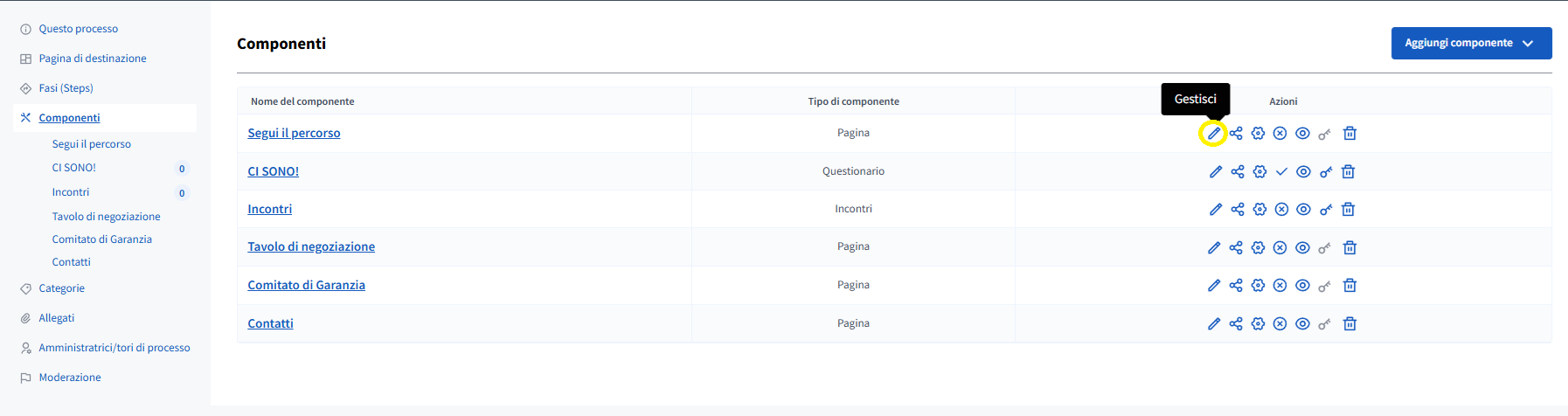The image size is (1568, 416).
Task: Open Comitato di Garanzia link in table
Action: 306,285
